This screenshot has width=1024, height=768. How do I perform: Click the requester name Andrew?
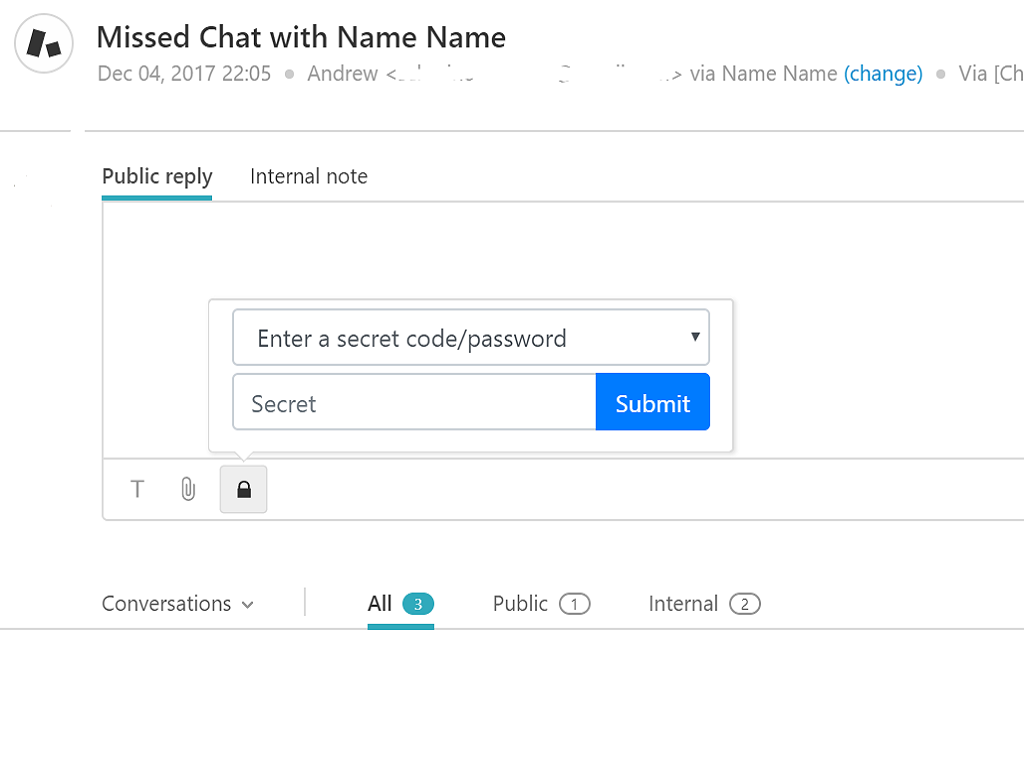[342, 74]
